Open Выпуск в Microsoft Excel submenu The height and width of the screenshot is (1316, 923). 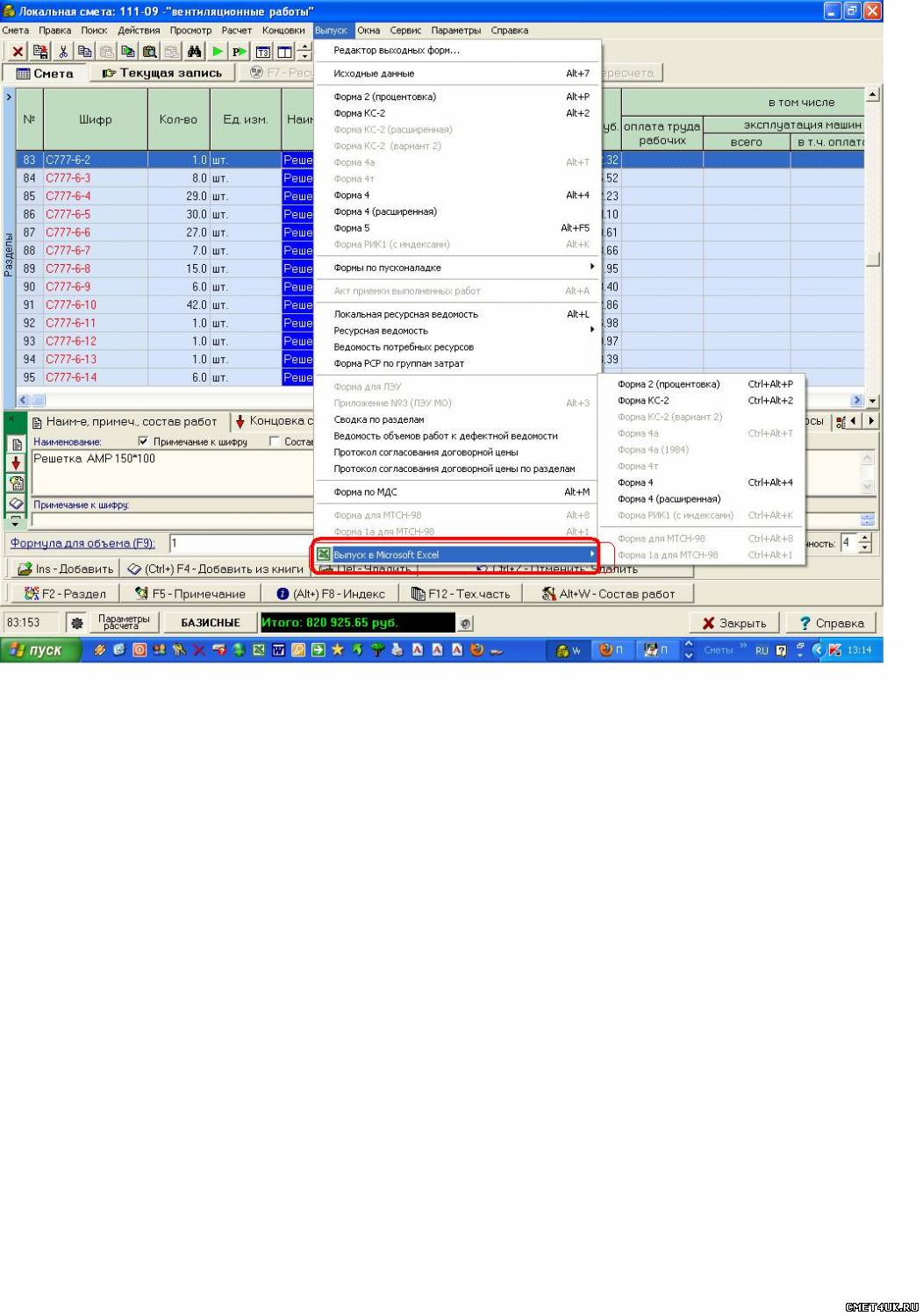(x=457, y=554)
